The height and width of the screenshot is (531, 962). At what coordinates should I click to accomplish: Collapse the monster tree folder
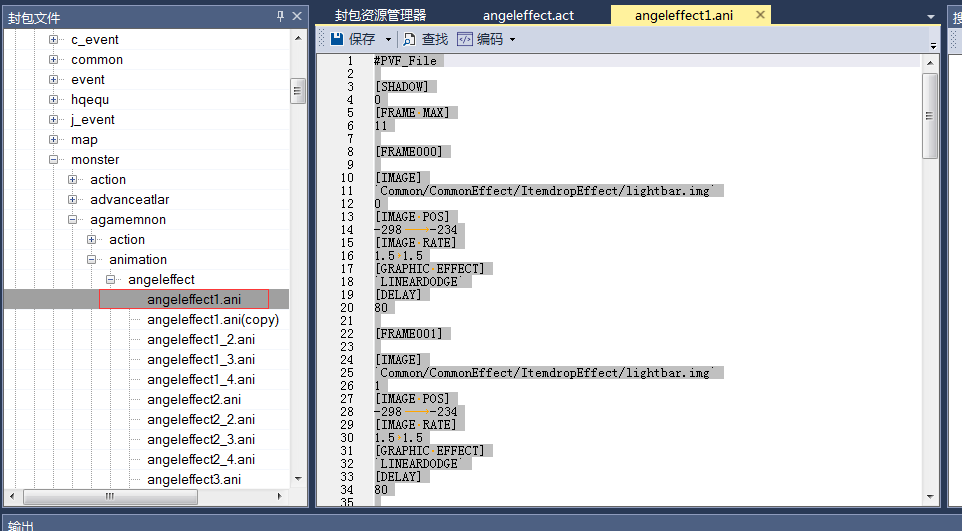point(53,160)
